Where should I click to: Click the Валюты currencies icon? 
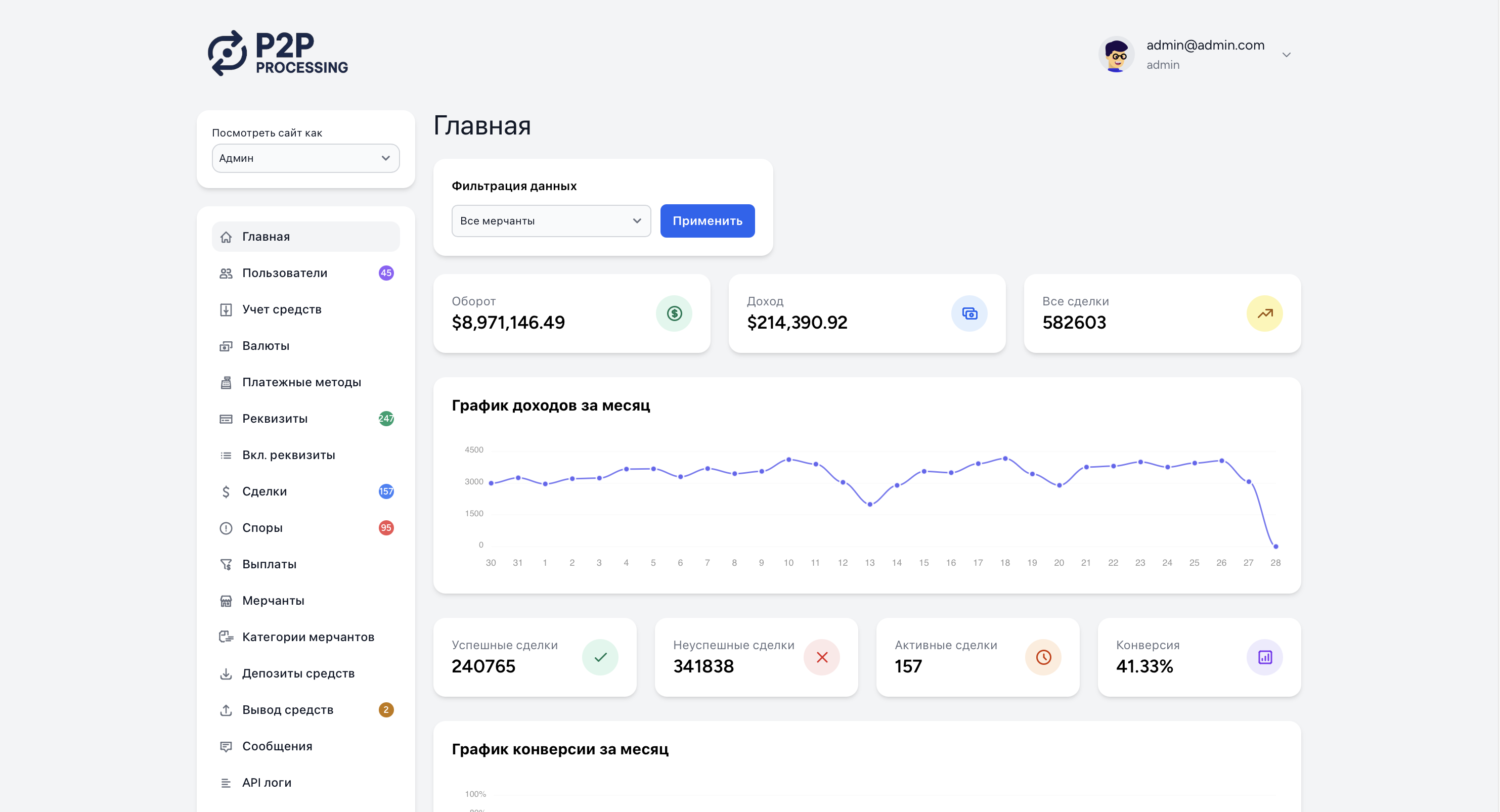(x=227, y=346)
